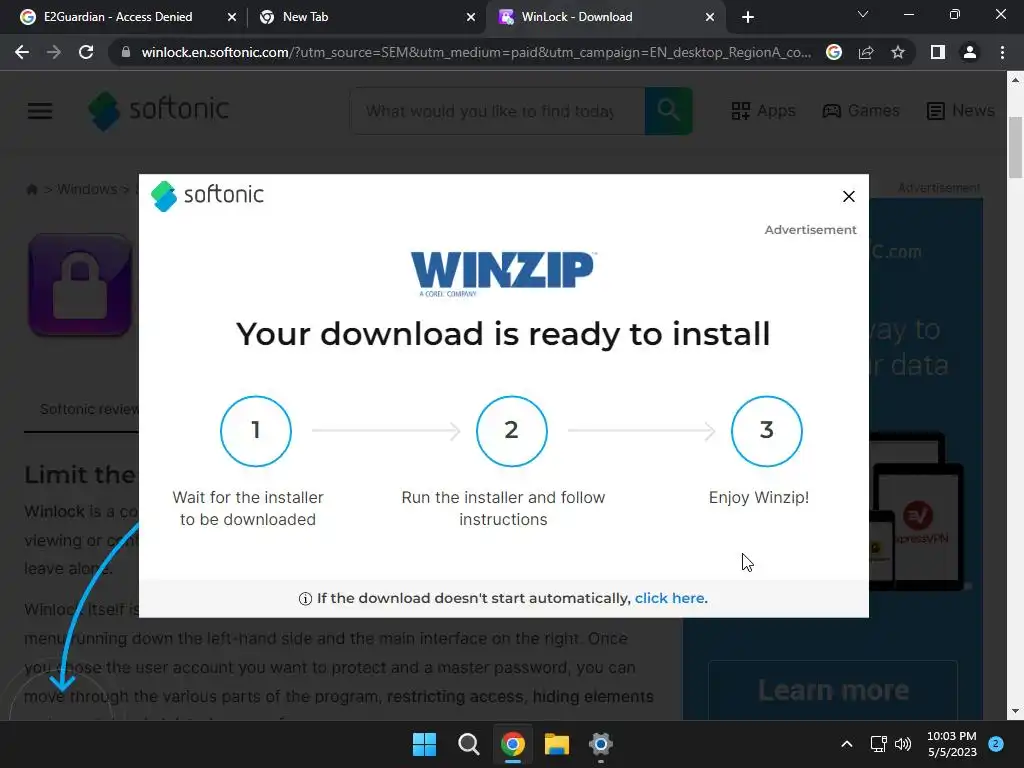The width and height of the screenshot is (1024, 768).
Task: Click the WinLock purple padlock icon
Action: pos(80,285)
